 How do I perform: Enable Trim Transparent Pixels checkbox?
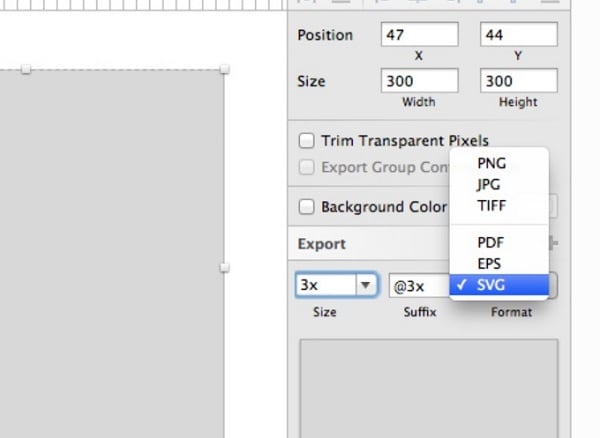[307, 141]
